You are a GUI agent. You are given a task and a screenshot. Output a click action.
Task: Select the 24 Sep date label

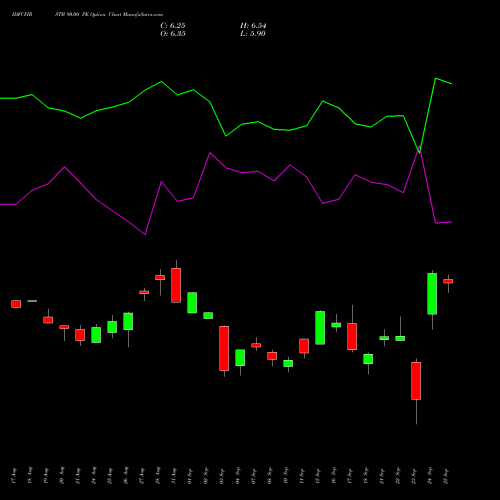430,476
